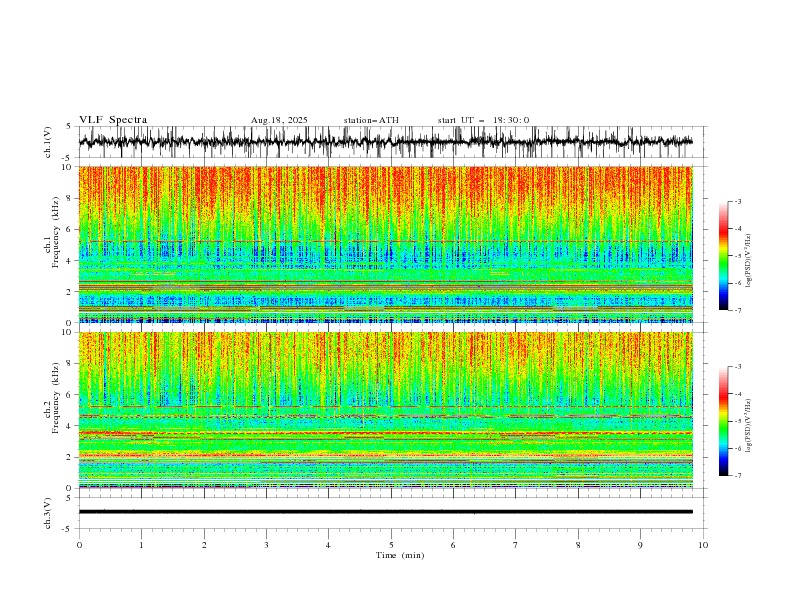792x612 pixels.
Task: Click the "8" kHz tick of ch.1 spectrogram
Action: (x=70, y=198)
